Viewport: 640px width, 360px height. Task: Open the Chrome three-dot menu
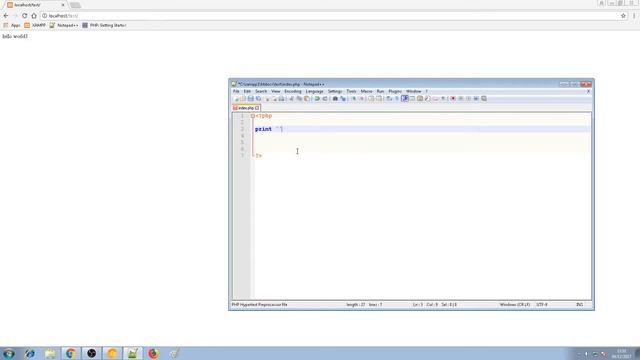click(x=634, y=16)
